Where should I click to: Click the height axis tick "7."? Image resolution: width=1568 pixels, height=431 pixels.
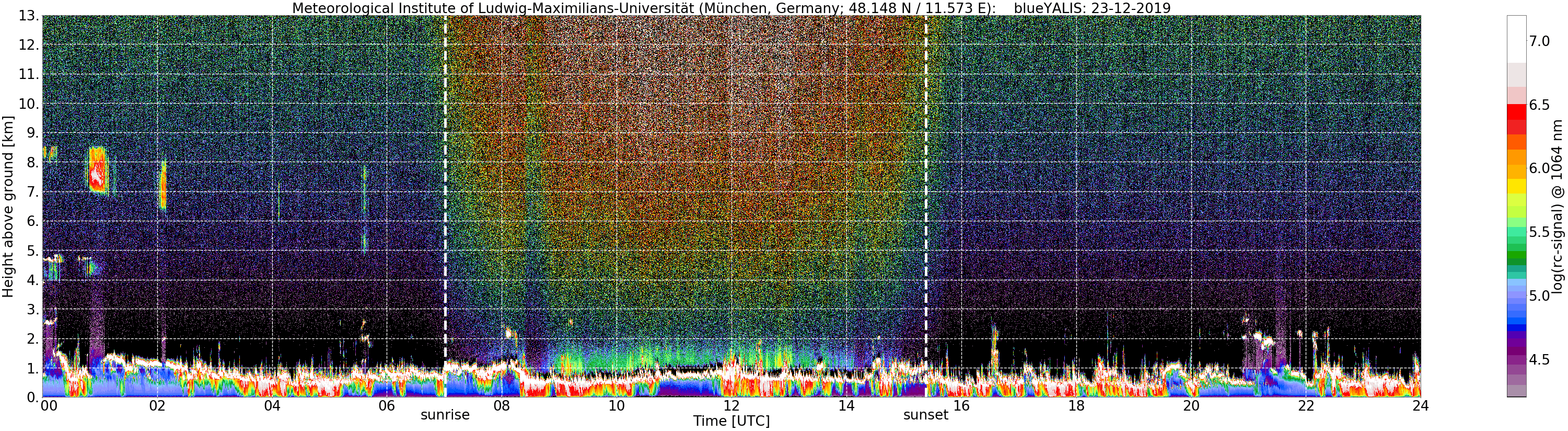[33, 192]
